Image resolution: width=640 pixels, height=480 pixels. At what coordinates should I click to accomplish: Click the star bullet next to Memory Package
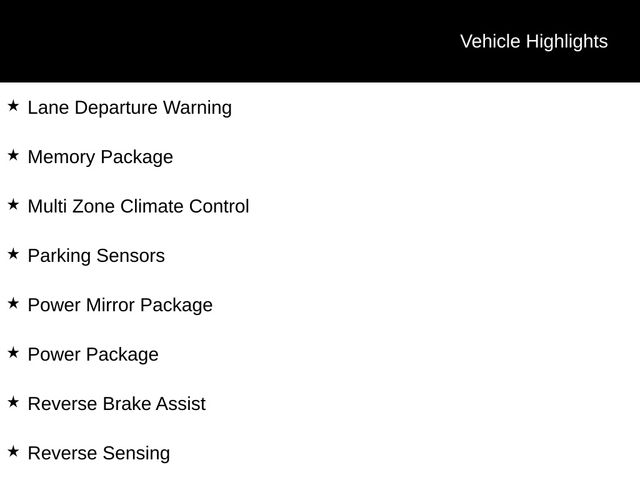pos(13,155)
